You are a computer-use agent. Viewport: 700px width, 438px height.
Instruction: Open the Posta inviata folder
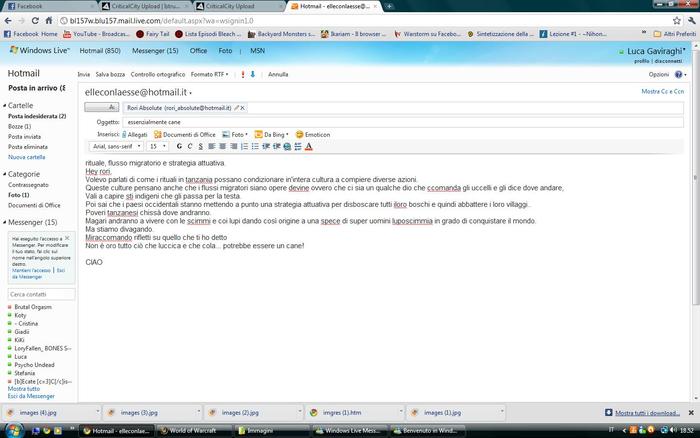click(x=25, y=137)
